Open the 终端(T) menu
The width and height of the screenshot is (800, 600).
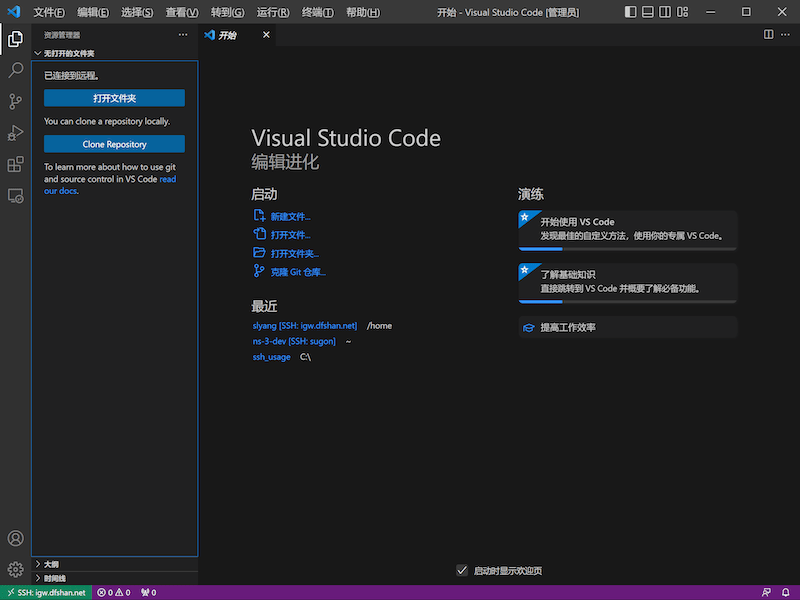317,12
